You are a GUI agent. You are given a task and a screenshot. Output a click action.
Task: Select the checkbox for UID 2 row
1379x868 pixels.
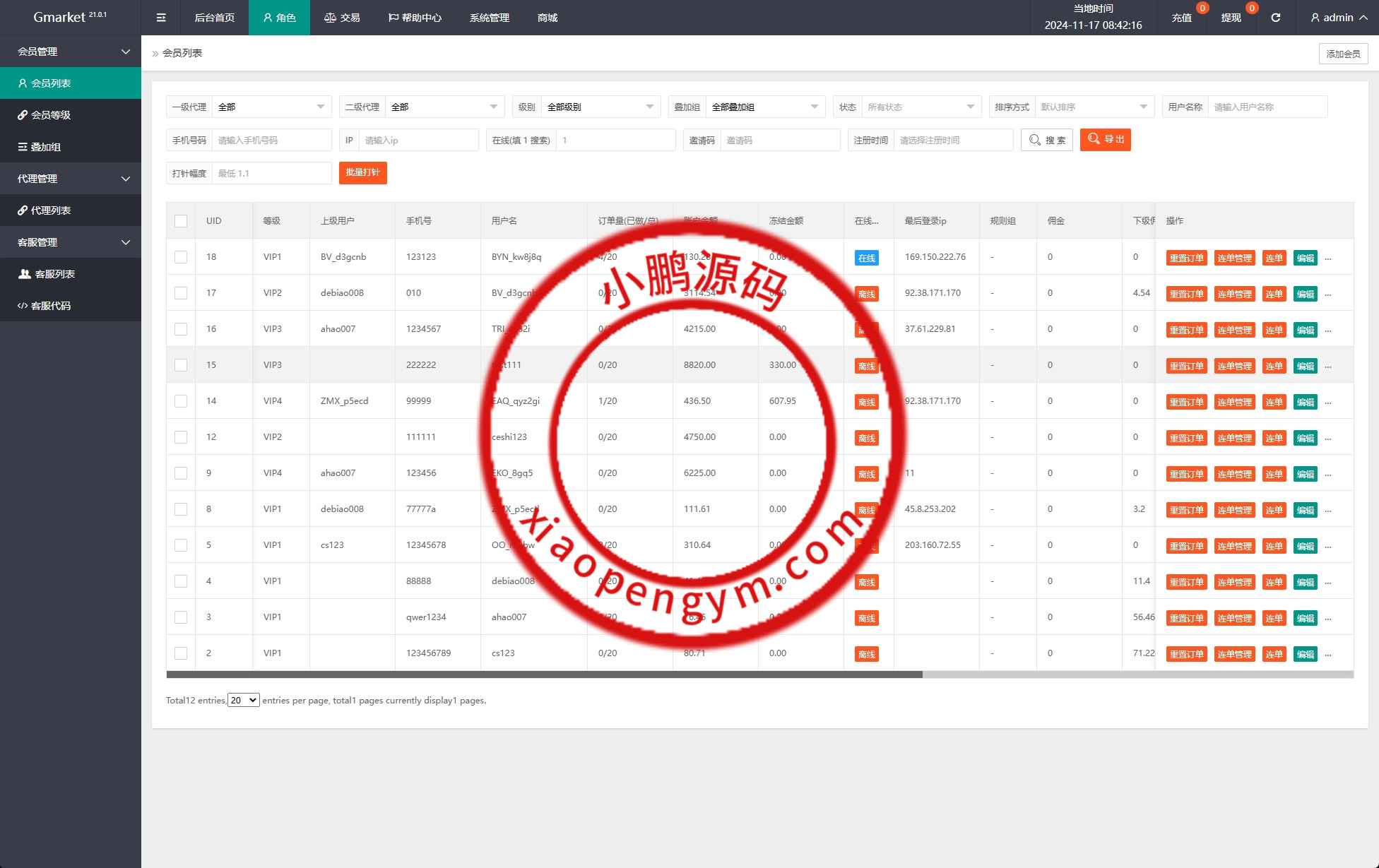tap(181, 653)
